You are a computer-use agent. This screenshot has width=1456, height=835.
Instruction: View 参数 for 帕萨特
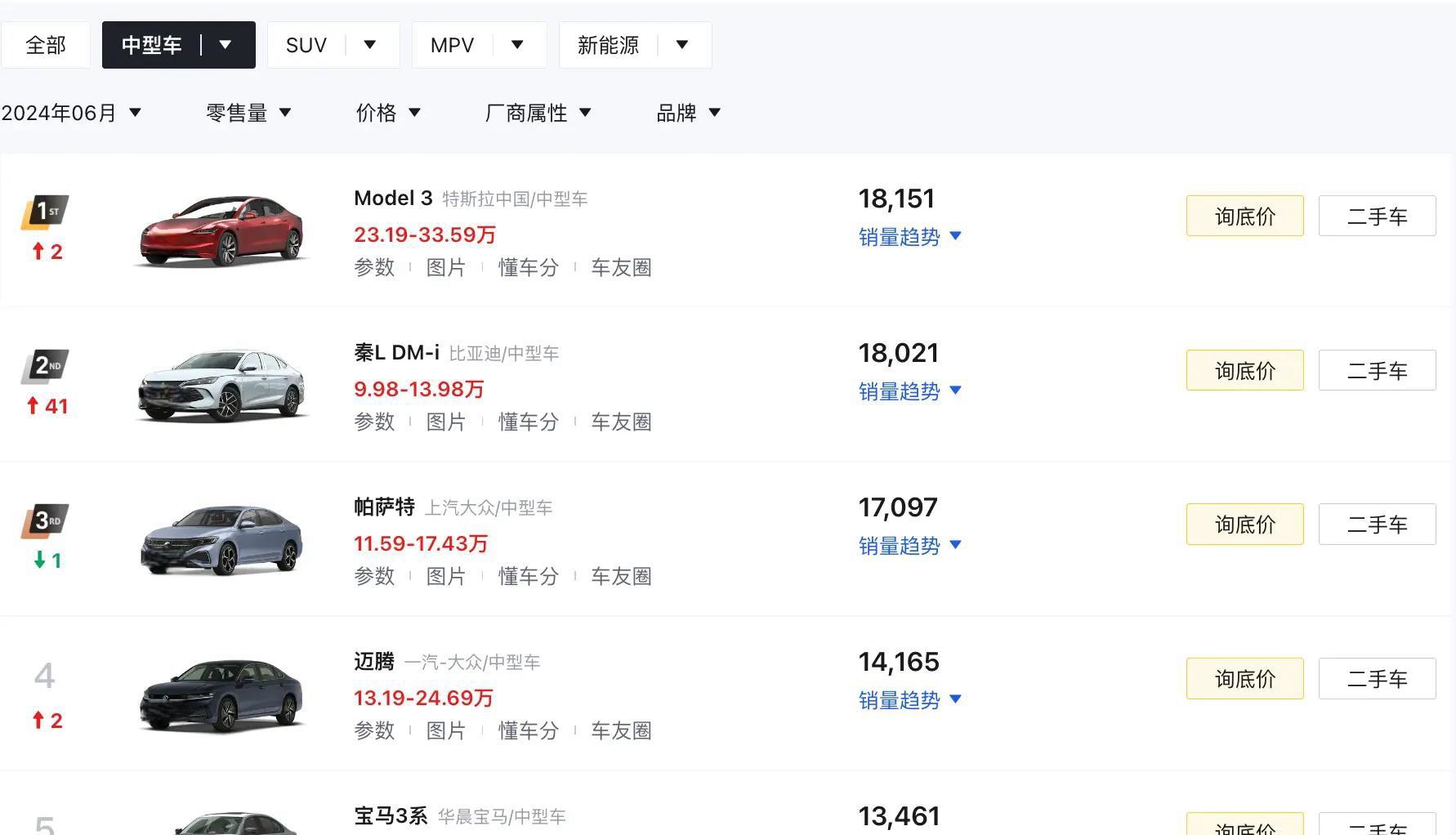click(x=374, y=576)
